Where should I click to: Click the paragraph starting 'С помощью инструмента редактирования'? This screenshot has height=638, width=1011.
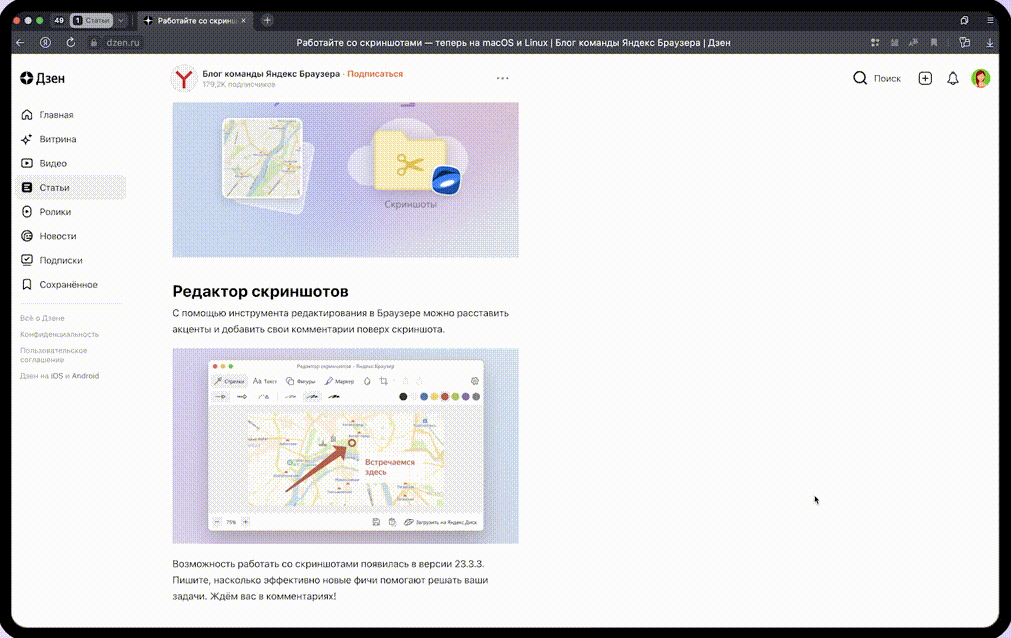[x=340, y=321]
